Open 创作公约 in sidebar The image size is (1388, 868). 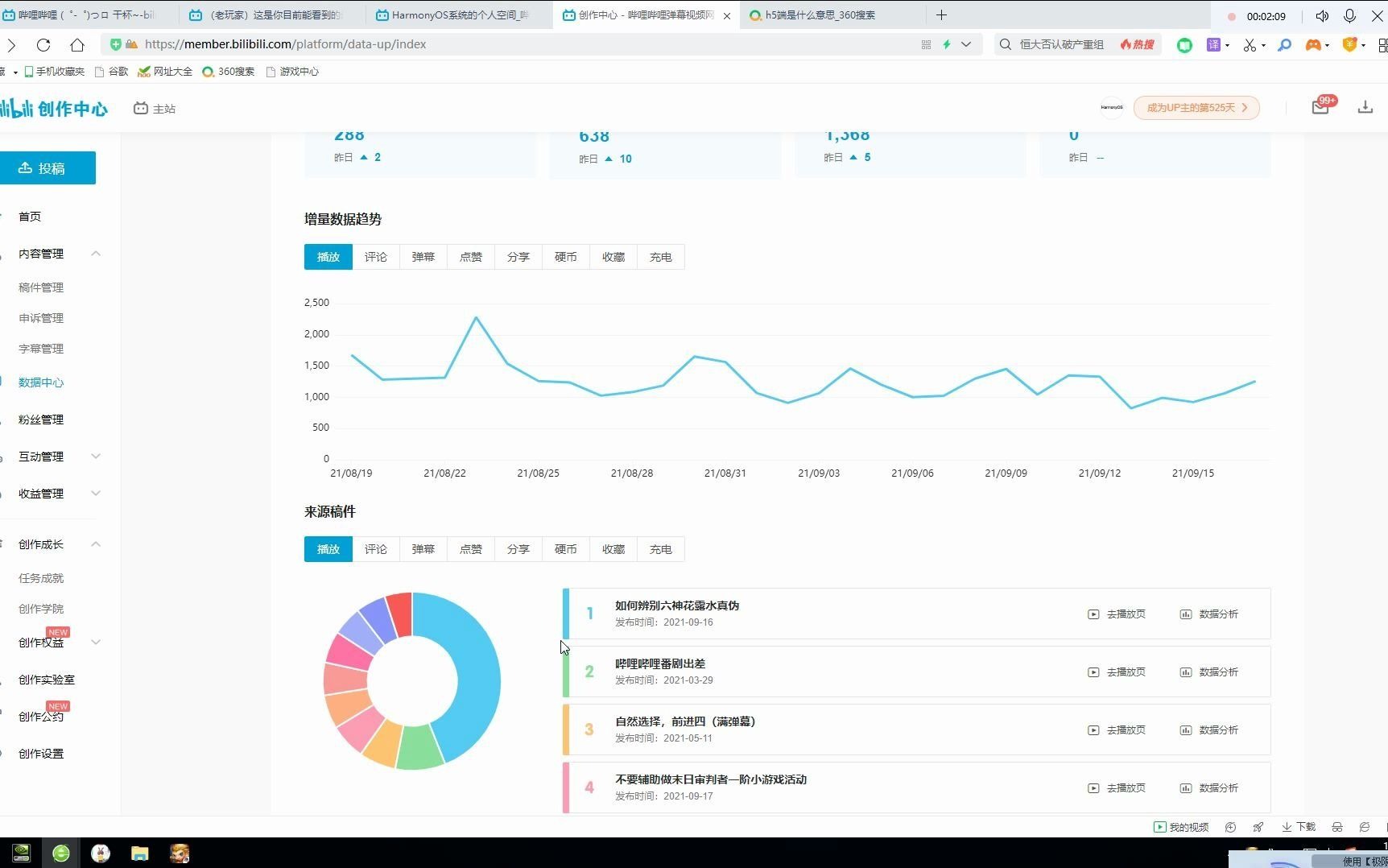point(41,717)
